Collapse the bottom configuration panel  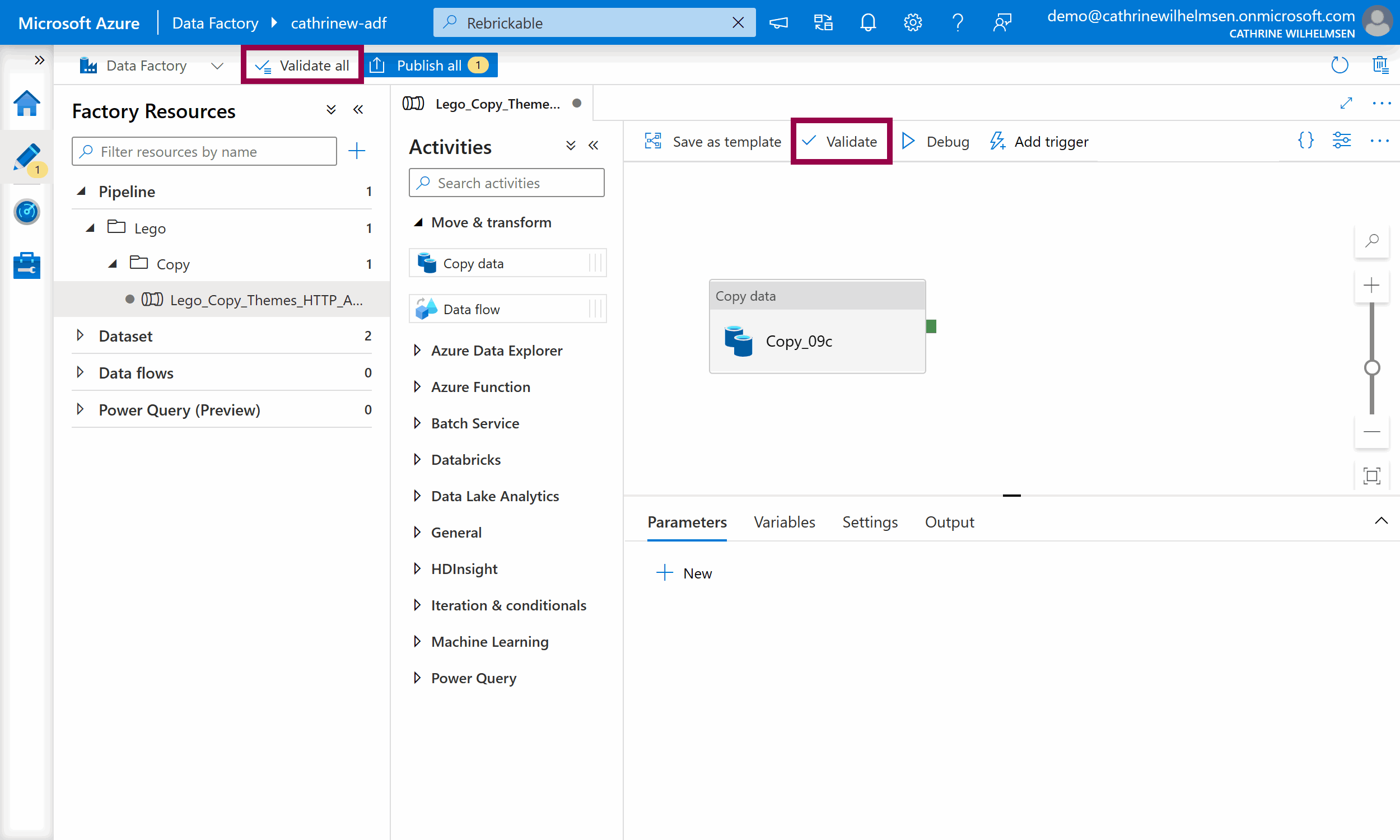[1381, 521]
